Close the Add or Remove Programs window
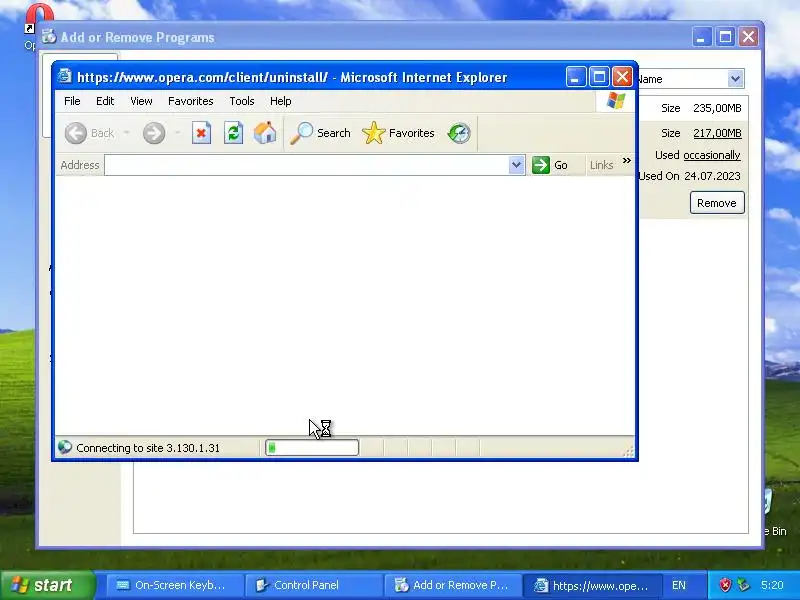The height and width of the screenshot is (600, 800). [748, 37]
